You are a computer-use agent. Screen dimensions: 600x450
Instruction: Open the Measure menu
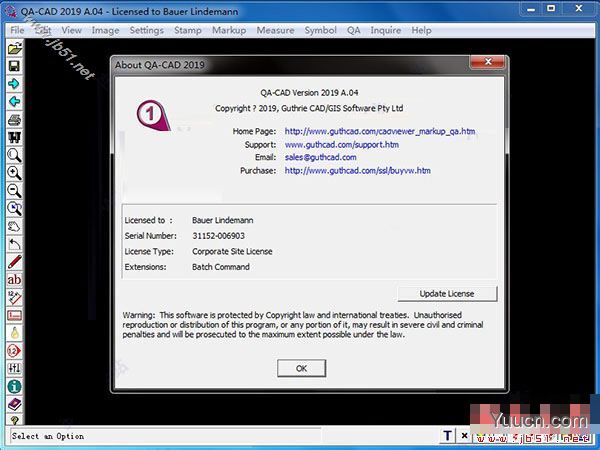click(275, 30)
